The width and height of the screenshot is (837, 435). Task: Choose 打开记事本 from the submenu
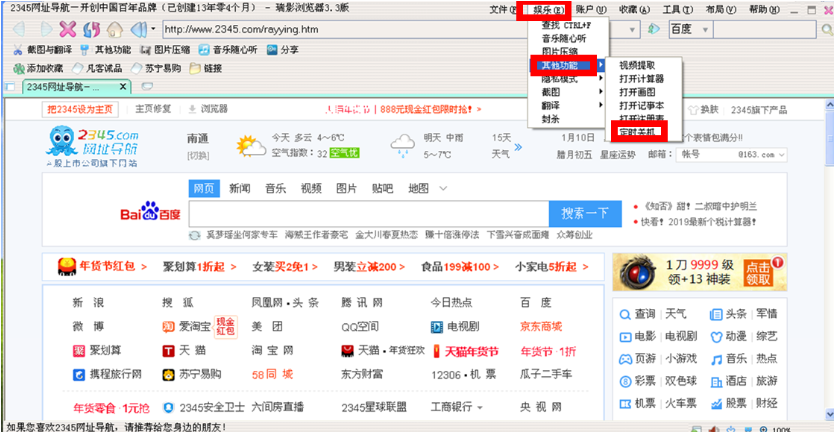[x=643, y=106]
